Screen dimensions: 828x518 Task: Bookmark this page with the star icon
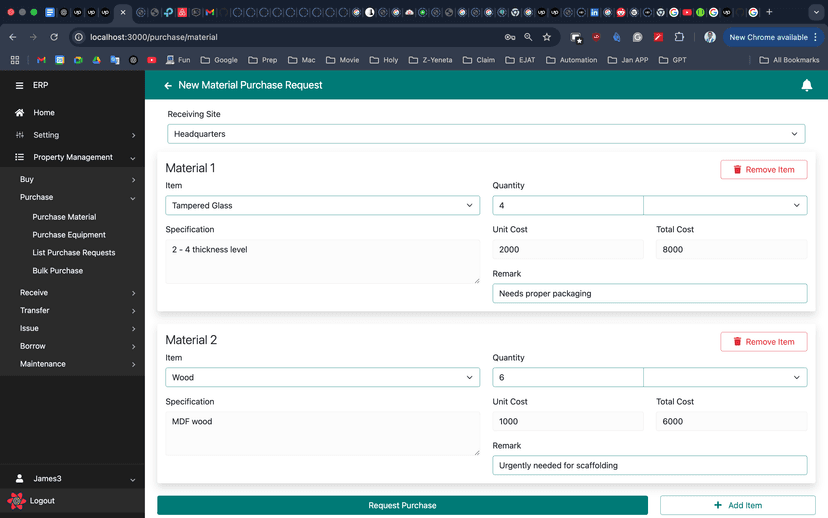547,37
